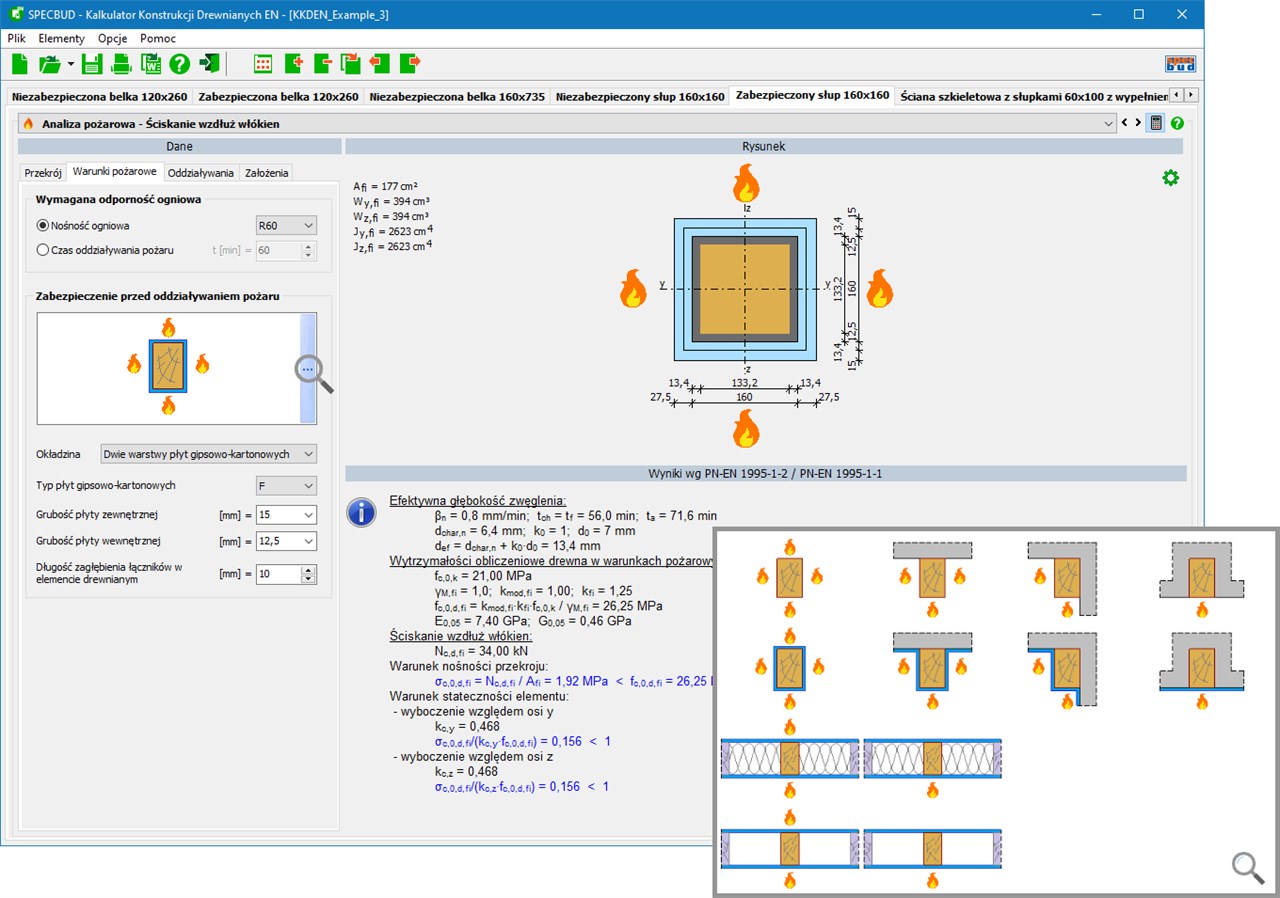Select Czas oddziaływania pożaru radio option

tap(43, 250)
